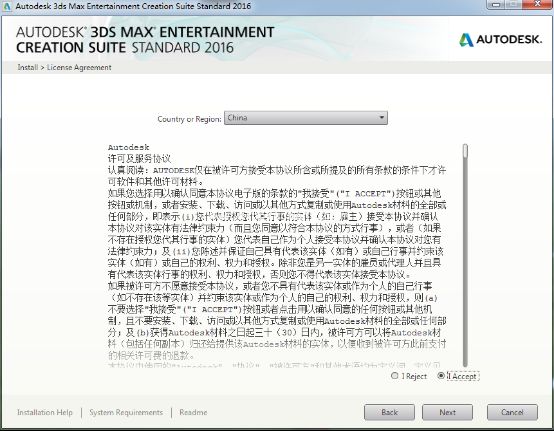Click the Country or Region label

point(189,119)
